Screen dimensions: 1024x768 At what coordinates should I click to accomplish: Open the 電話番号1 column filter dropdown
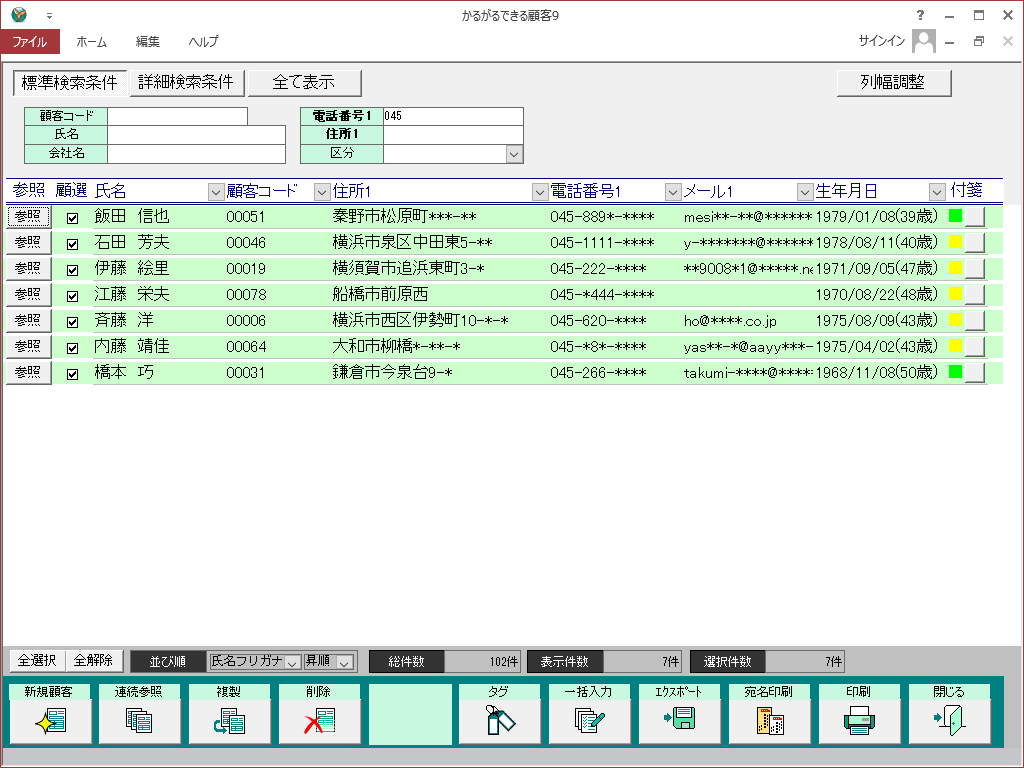[x=673, y=192]
